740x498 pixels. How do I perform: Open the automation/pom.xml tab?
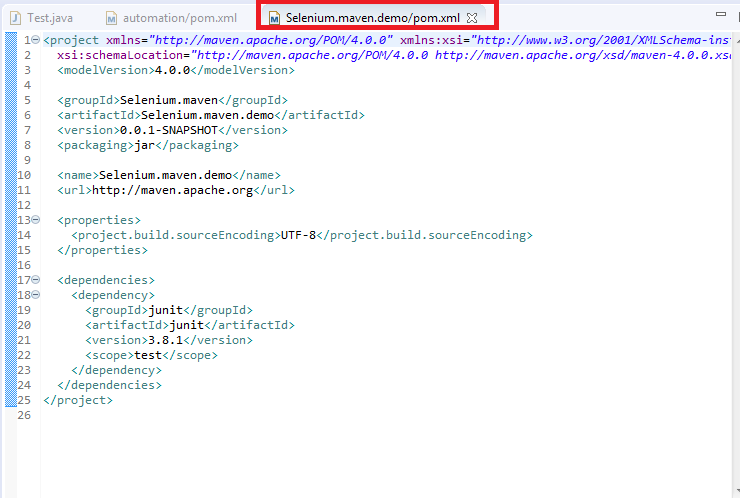click(180, 18)
